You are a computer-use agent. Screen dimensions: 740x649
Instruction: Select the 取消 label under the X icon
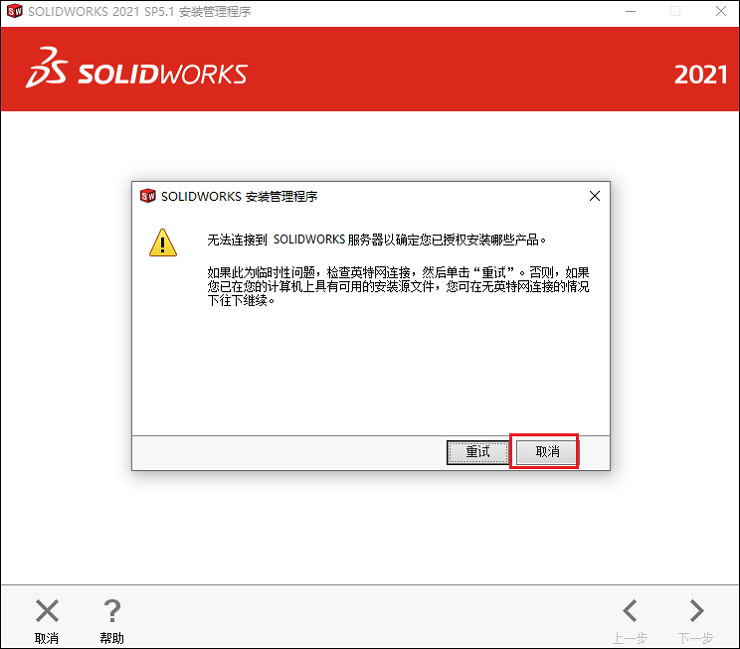47,638
